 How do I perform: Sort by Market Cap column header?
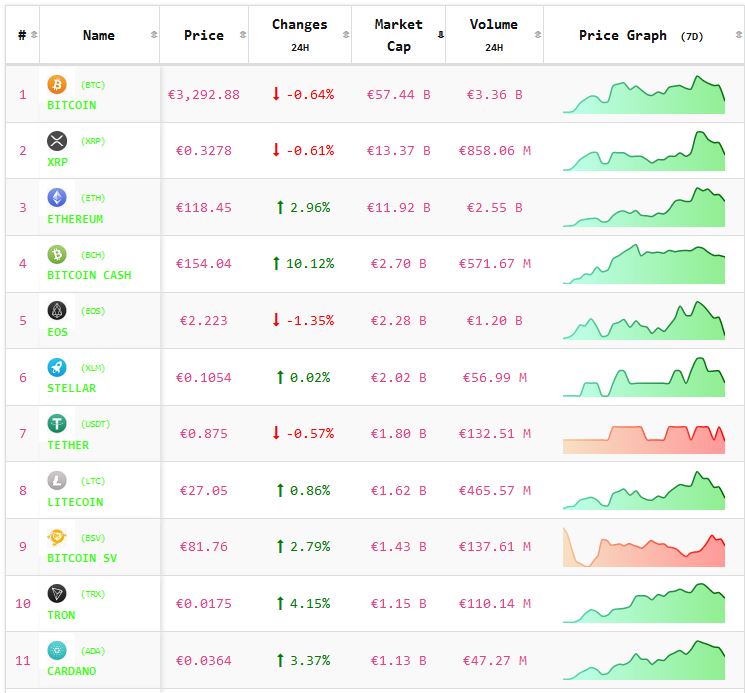[x=398, y=35]
